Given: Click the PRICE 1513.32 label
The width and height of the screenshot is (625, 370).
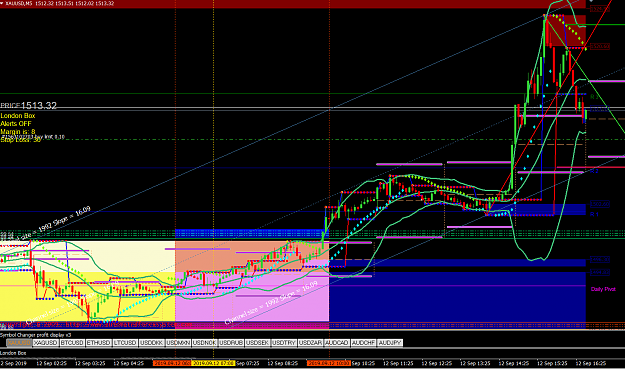Looking at the screenshot, I should point(28,105).
